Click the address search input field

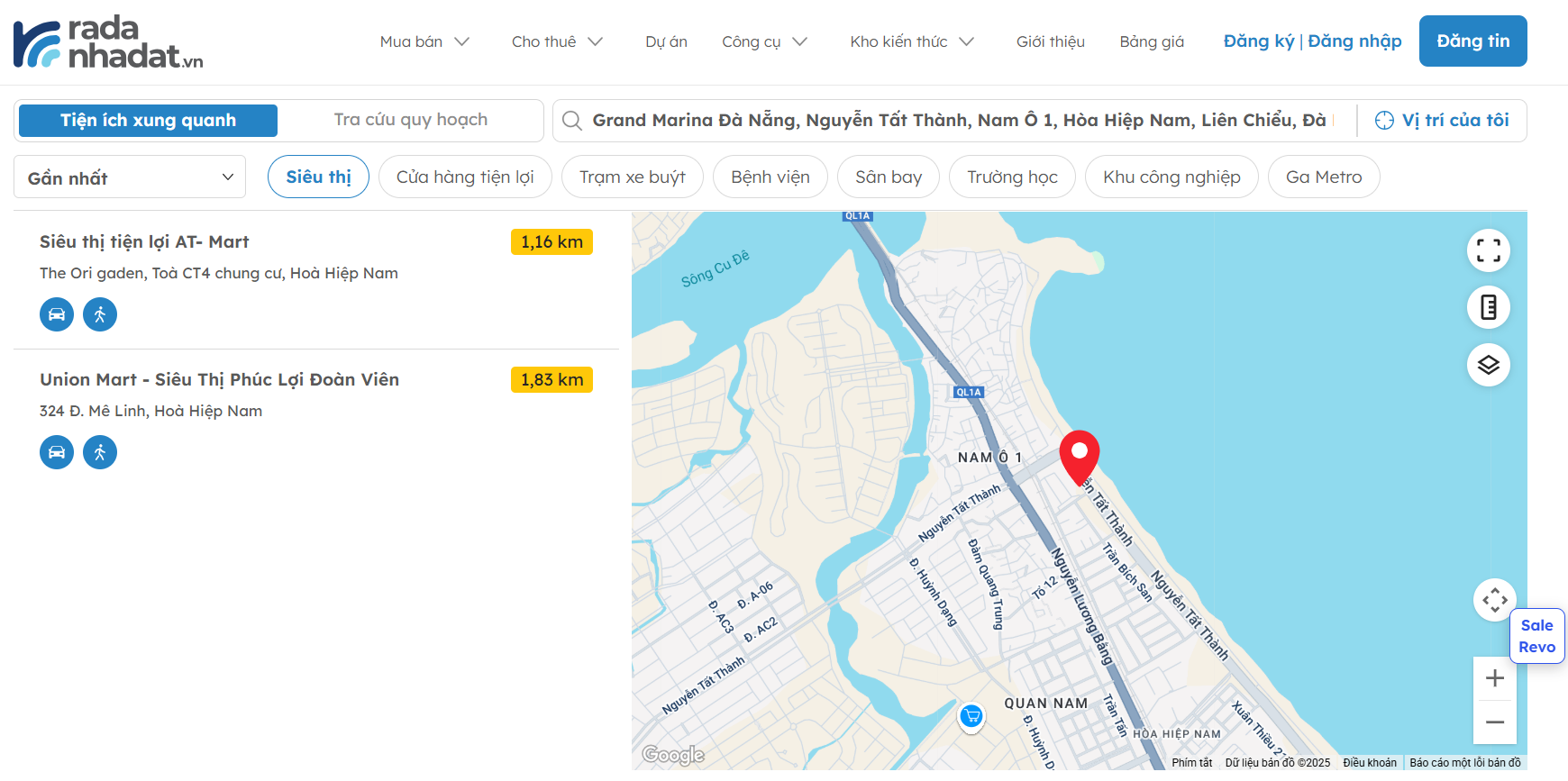(958, 121)
